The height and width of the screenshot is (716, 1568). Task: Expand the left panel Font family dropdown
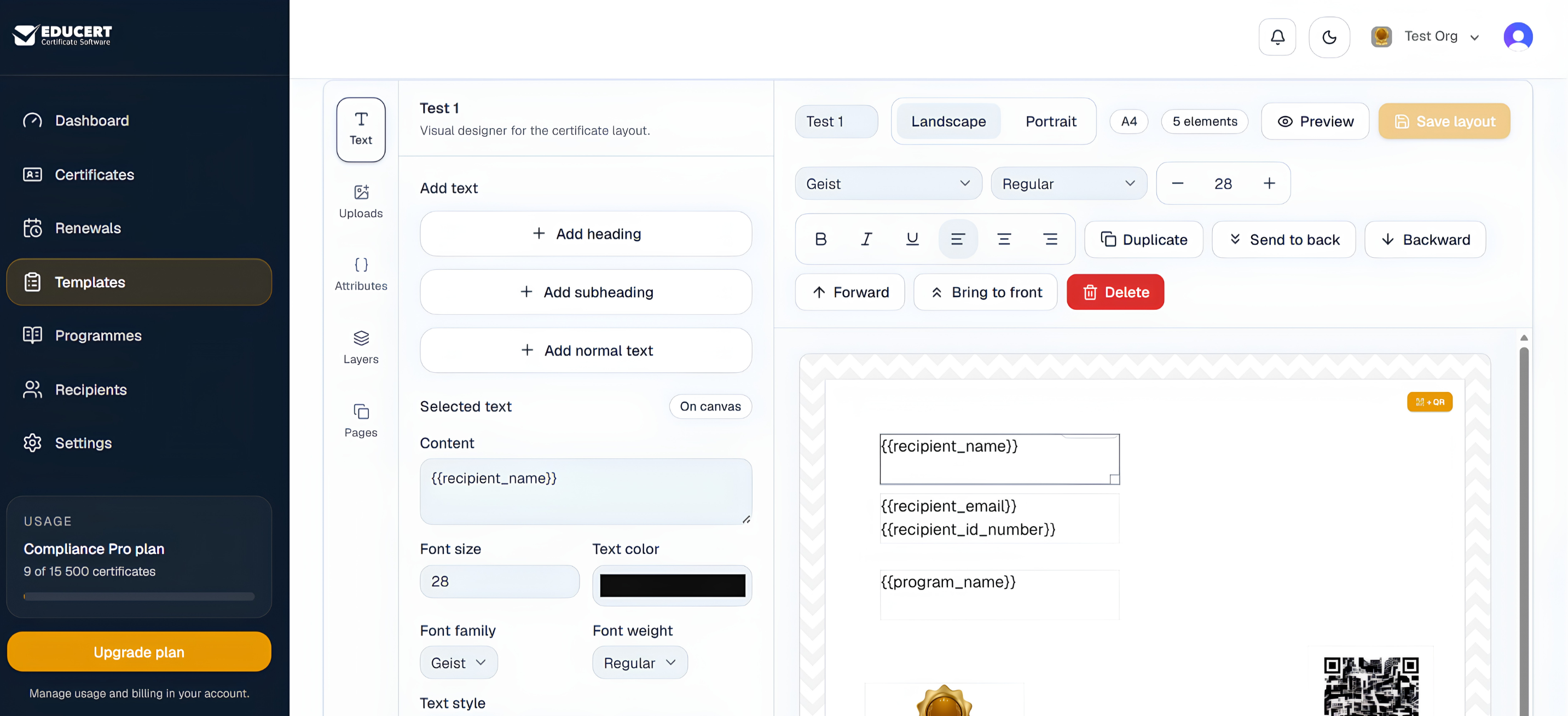tap(458, 663)
